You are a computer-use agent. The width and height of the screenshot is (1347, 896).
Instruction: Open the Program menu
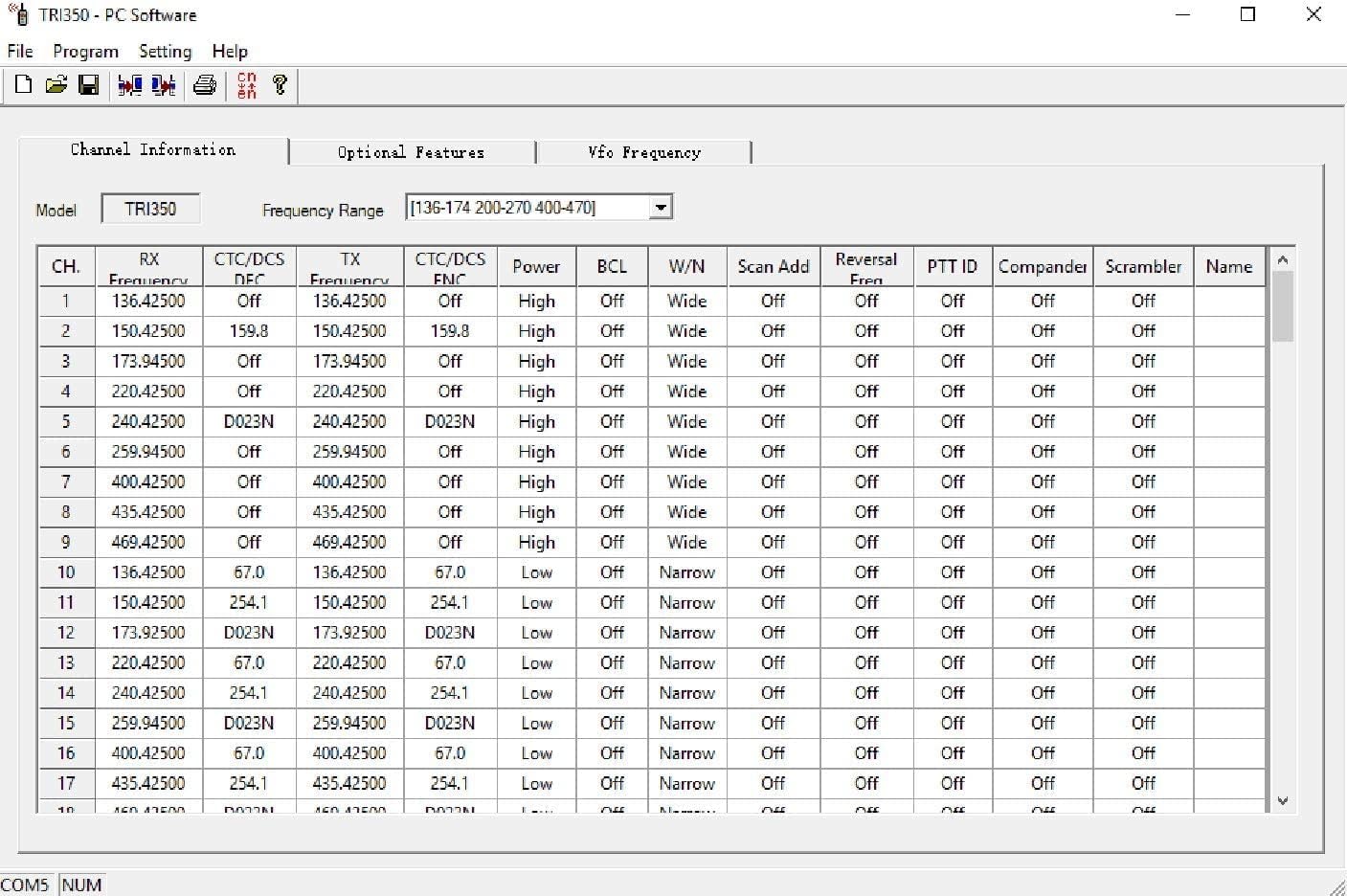pyautogui.click(x=85, y=51)
